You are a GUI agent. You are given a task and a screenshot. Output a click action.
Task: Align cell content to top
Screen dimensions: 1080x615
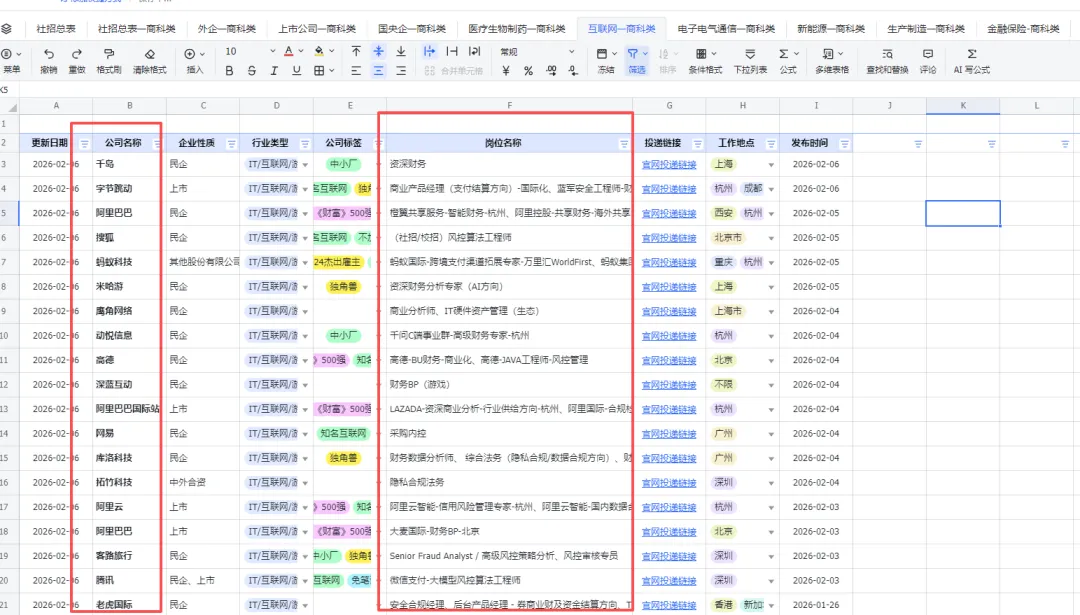(356, 52)
